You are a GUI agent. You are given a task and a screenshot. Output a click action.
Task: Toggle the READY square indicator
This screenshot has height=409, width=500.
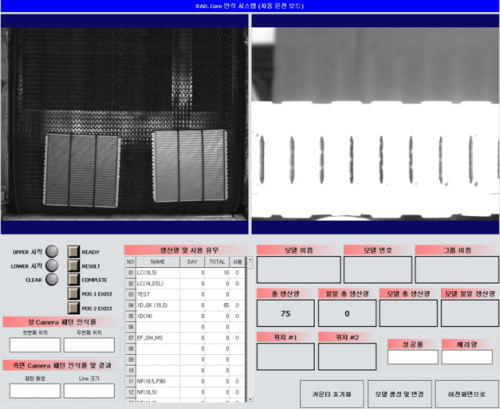[73, 252]
